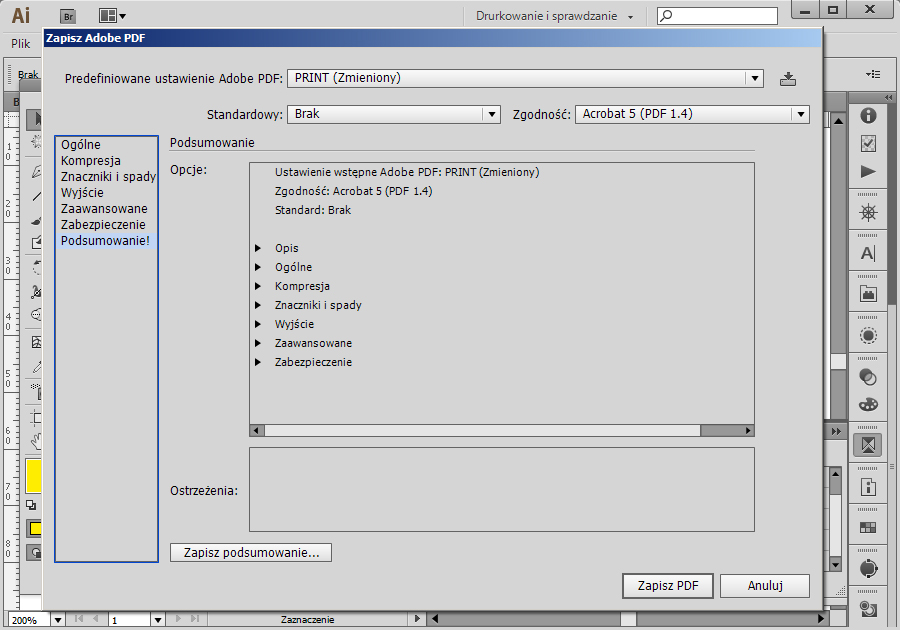
Task: Open the arrange documents layout menu
Action: [x=112, y=16]
